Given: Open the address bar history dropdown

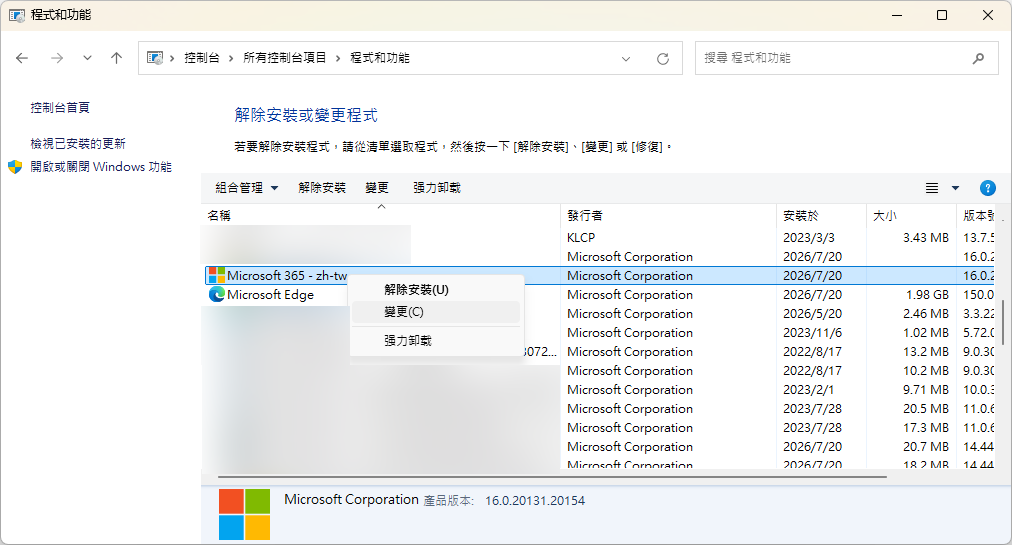Looking at the screenshot, I should (625, 59).
